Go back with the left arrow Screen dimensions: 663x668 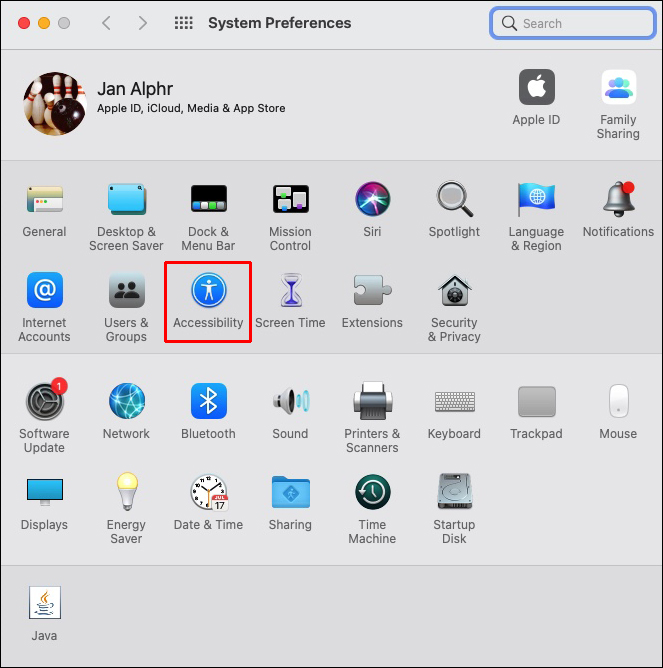107,23
